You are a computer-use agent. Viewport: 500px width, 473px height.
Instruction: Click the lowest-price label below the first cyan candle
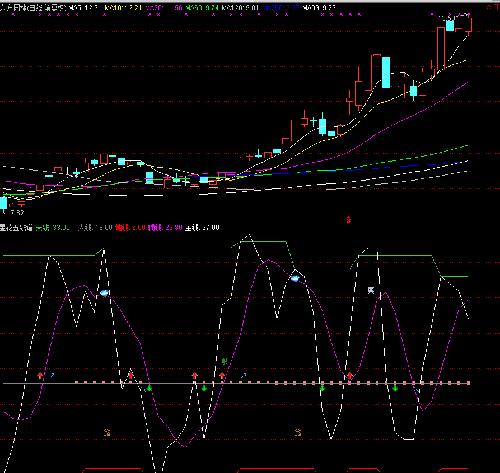[17, 212]
